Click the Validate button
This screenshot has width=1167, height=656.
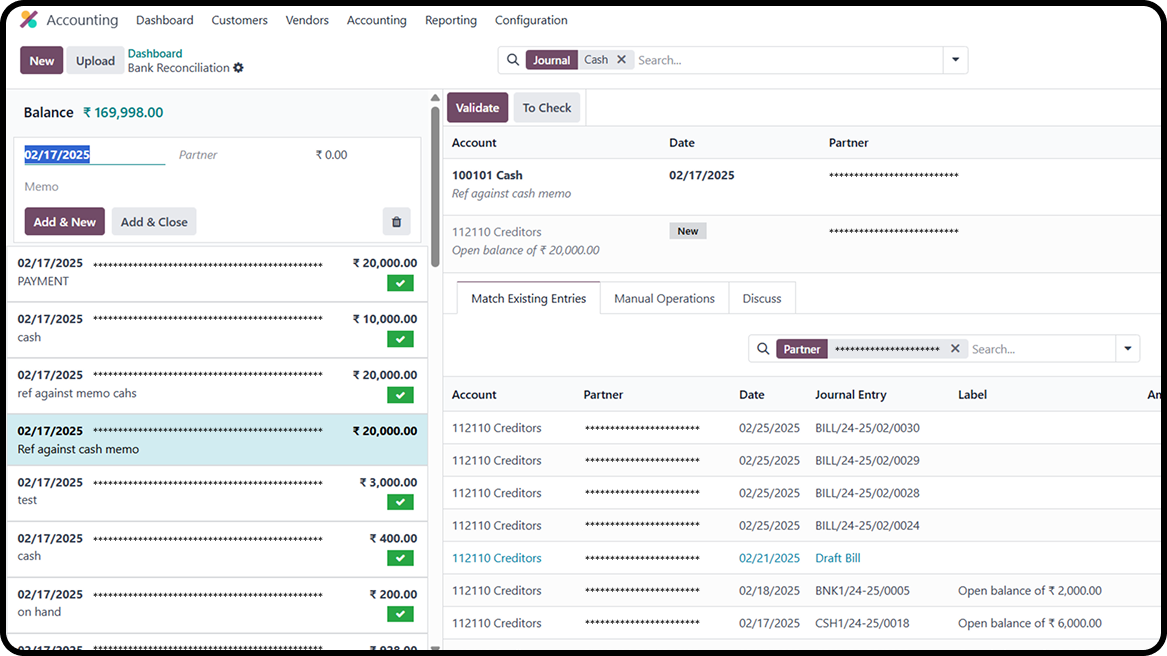477,107
